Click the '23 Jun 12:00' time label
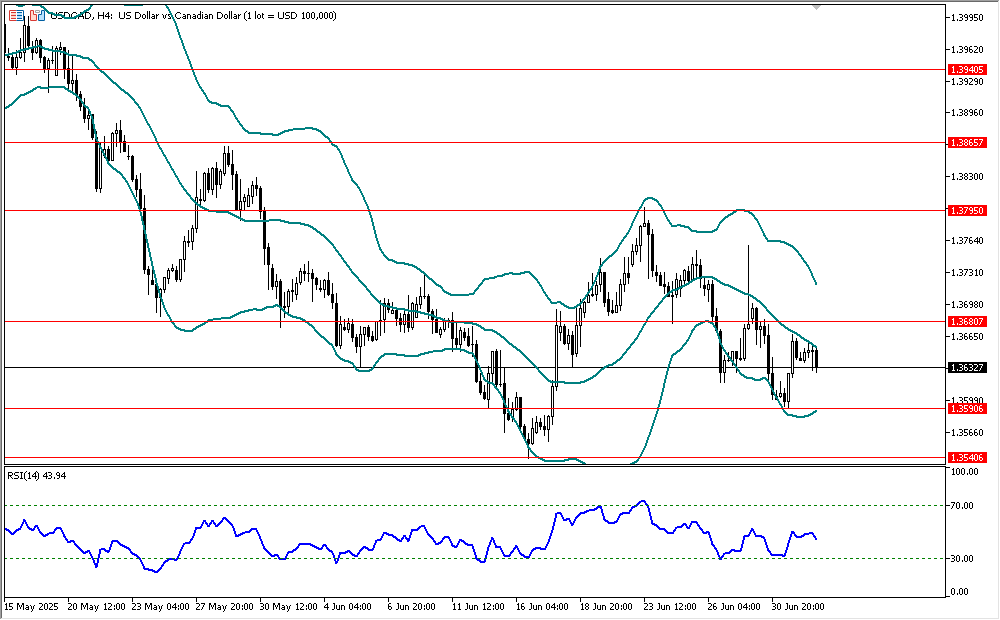This screenshot has width=1000, height=620. [670, 606]
